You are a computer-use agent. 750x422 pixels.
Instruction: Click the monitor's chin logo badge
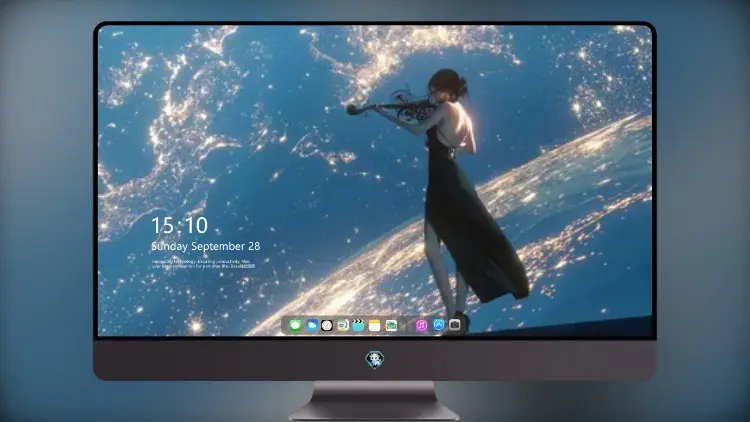tap(375, 359)
